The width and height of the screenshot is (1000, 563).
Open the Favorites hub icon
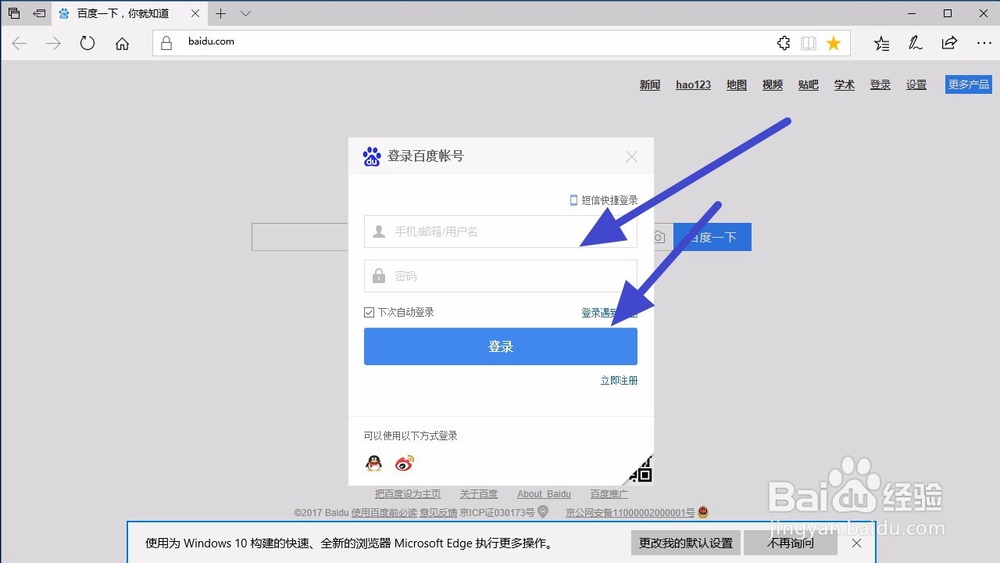click(881, 43)
